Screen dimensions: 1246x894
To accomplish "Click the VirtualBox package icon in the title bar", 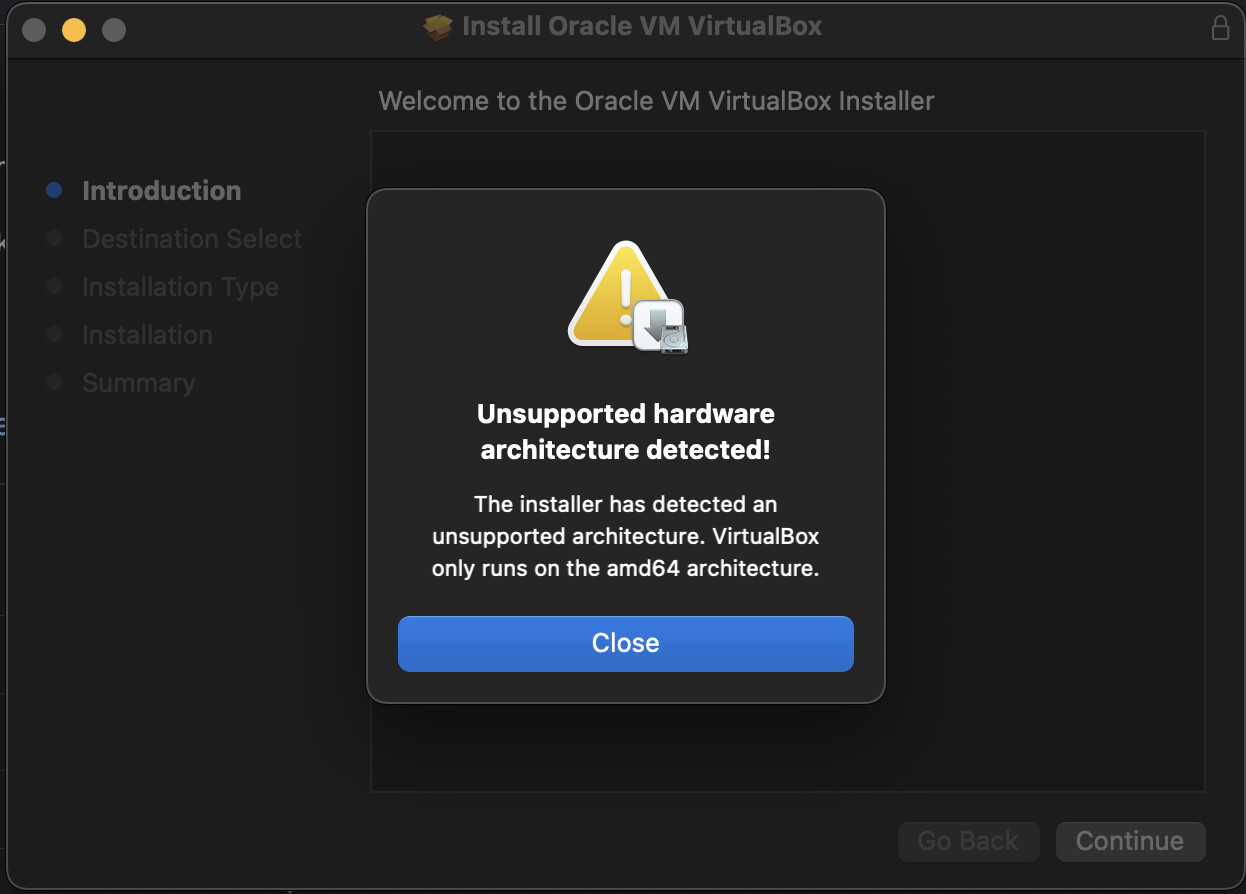I will tap(438, 27).
